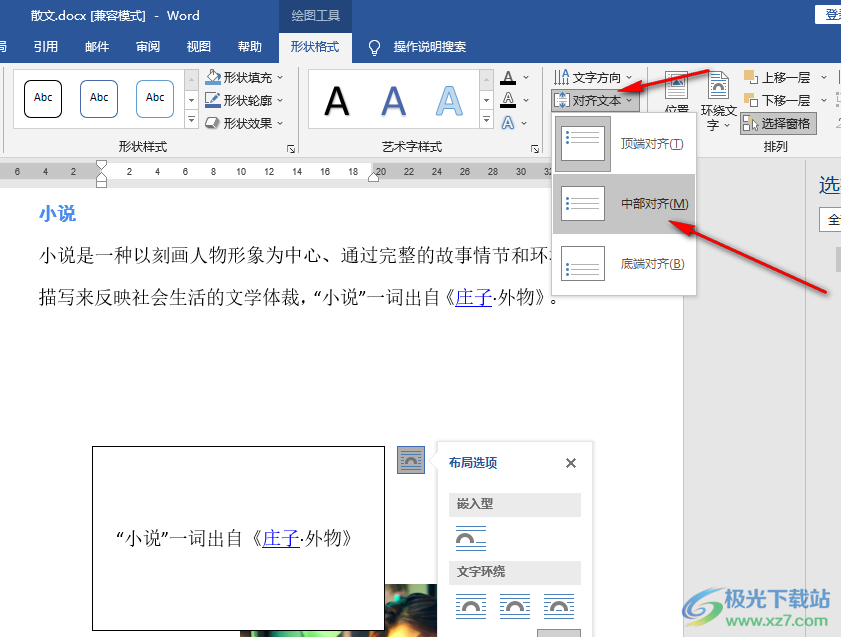Click the Shape Outline pen icon
Viewport: 841px width, 637px height.
tap(213, 100)
